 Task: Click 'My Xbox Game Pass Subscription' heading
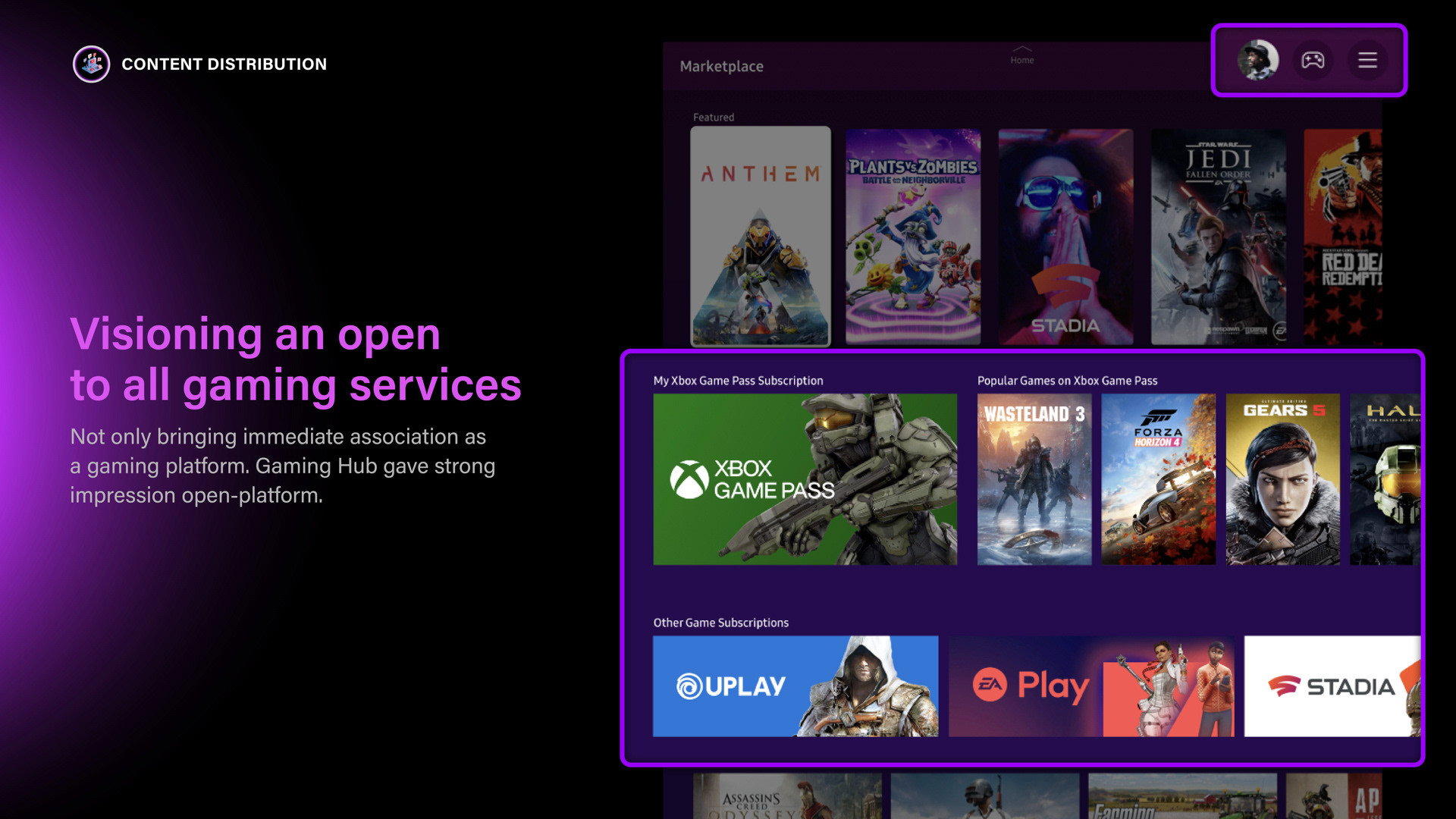click(x=738, y=381)
